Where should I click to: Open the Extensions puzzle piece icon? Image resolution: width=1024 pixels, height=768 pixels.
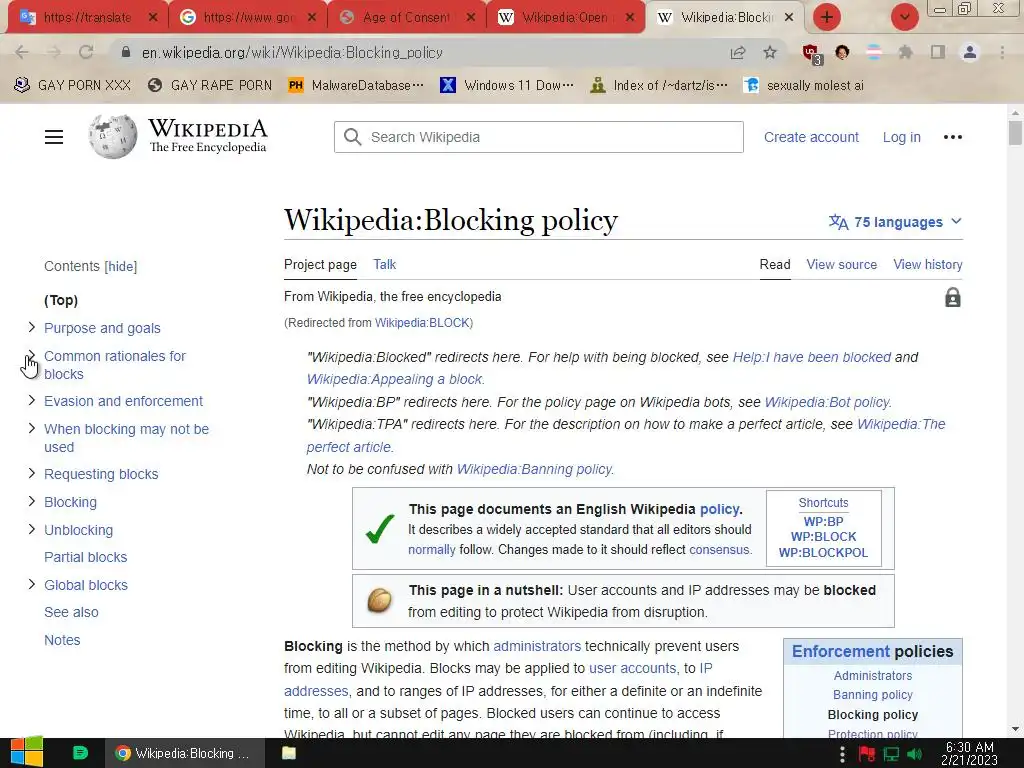[x=905, y=52]
